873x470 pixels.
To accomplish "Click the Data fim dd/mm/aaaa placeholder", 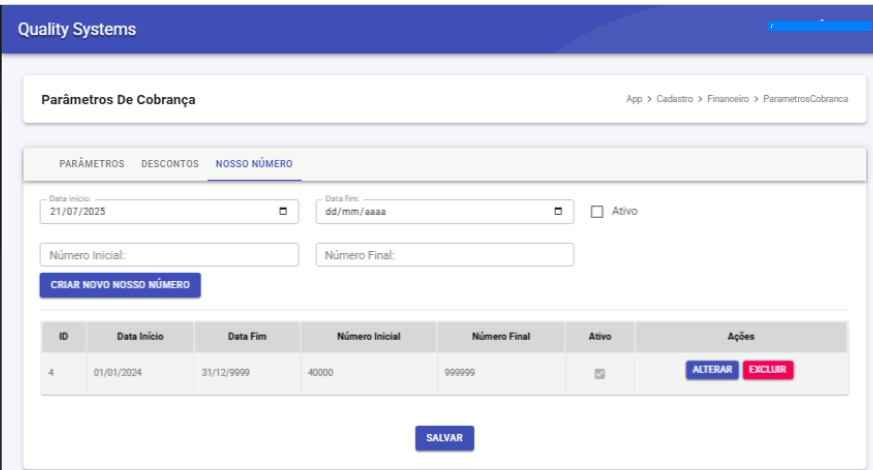I will coord(356,212).
